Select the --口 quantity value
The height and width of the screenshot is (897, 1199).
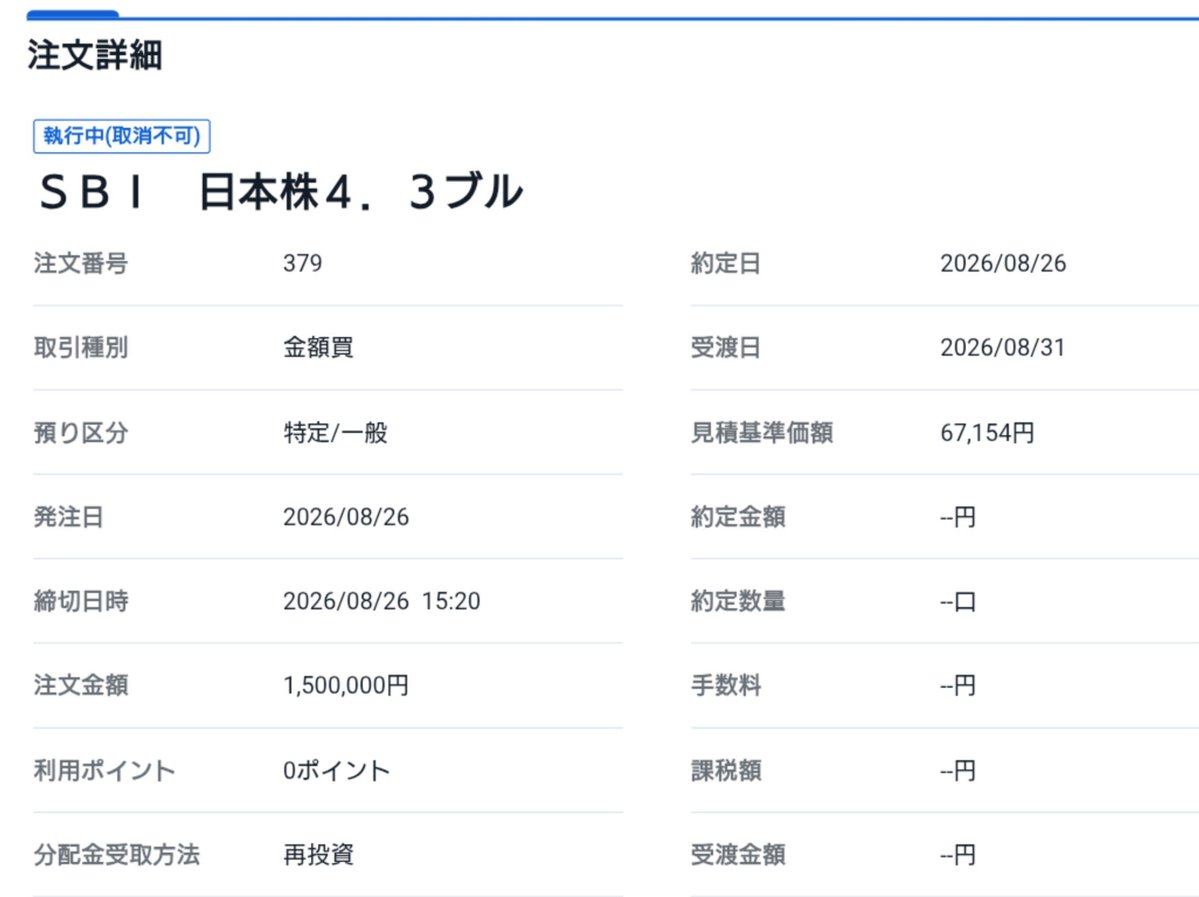(x=957, y=601)
